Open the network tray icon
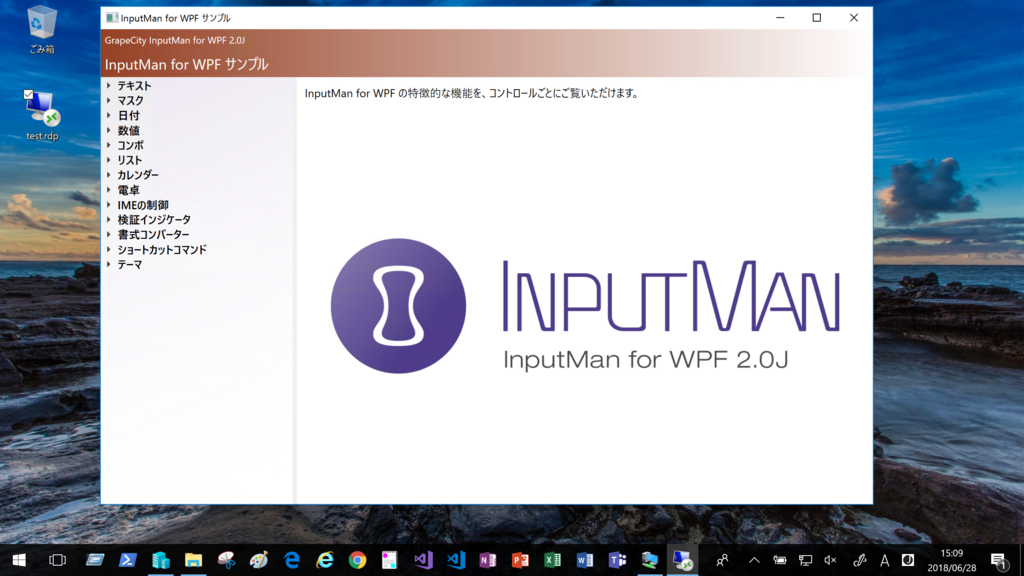 click(x=805, y=560)
